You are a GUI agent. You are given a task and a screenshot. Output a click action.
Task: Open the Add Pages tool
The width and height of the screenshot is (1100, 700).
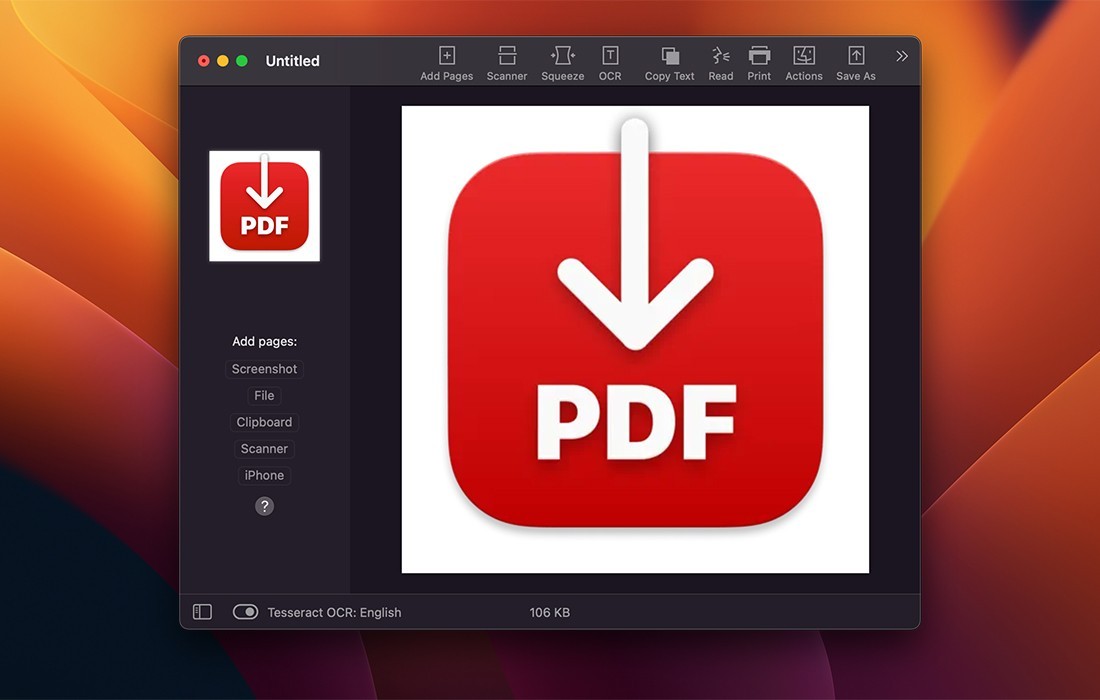coord(446,62)
